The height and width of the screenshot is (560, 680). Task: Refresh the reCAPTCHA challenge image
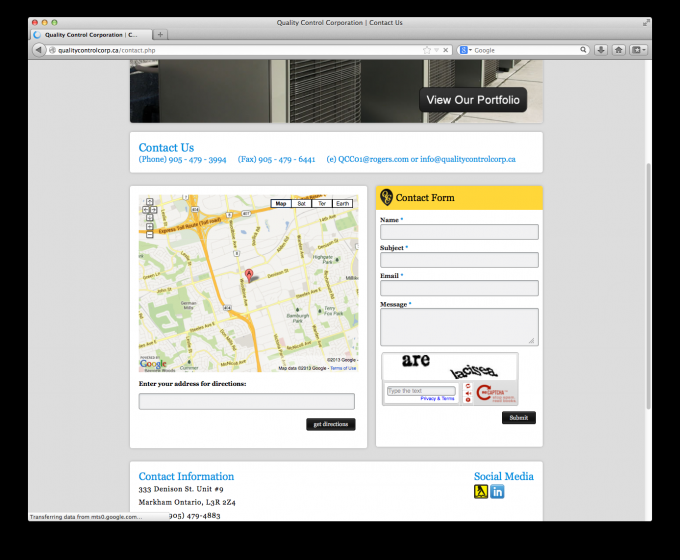[466, 383]
